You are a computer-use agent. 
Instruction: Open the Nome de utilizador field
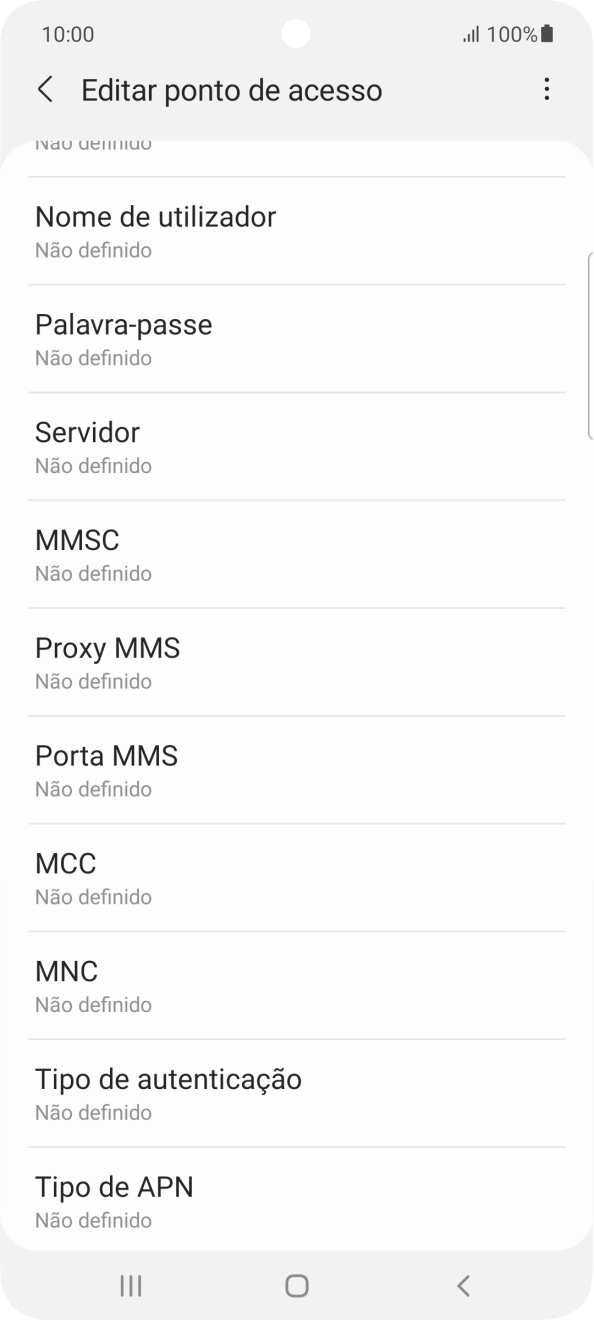297,230
